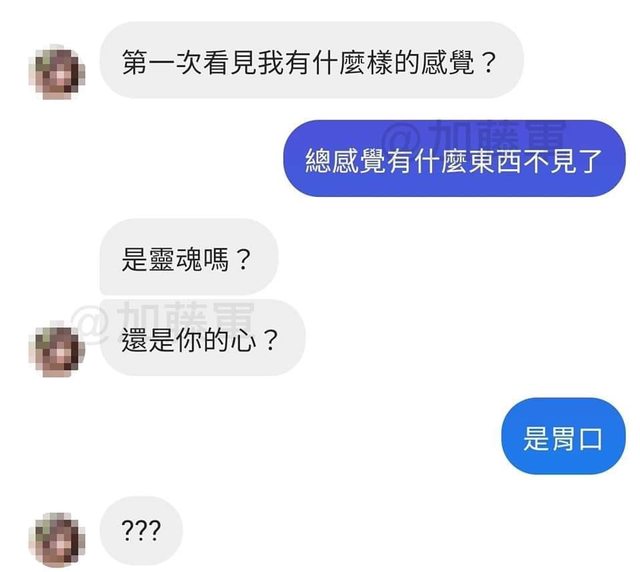Tap the "是靈魂嗎？" message bubble
The width and height of the screenshot is (640, 572).
point(189,257)
